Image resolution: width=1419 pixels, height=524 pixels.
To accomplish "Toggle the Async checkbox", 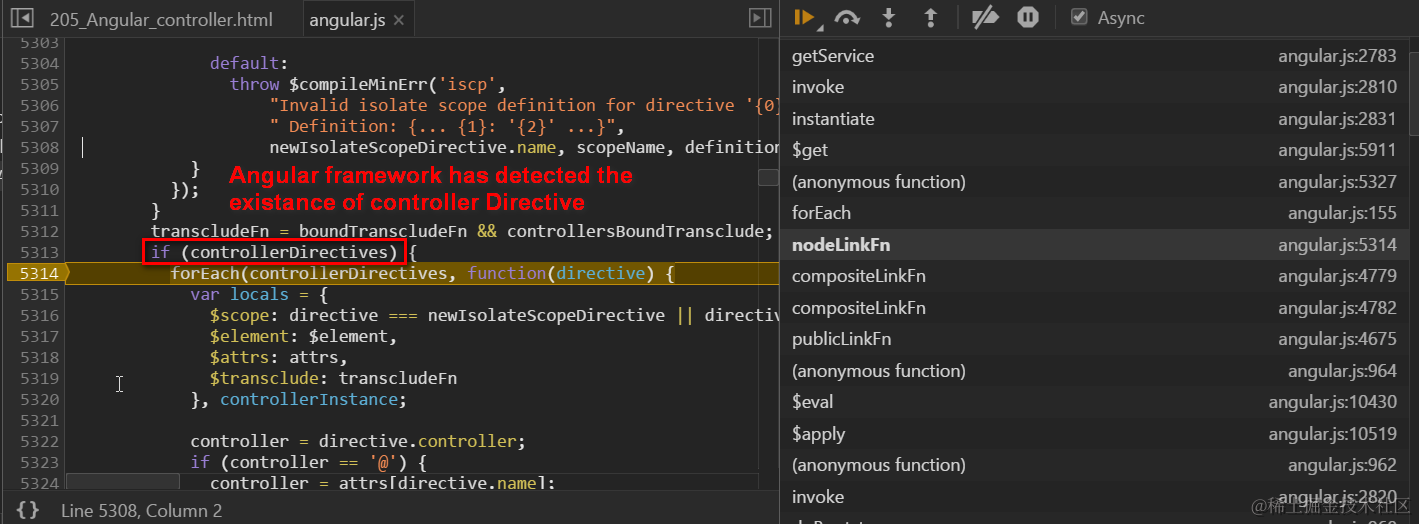I will pyautogui.click(x=1079, y=18).
